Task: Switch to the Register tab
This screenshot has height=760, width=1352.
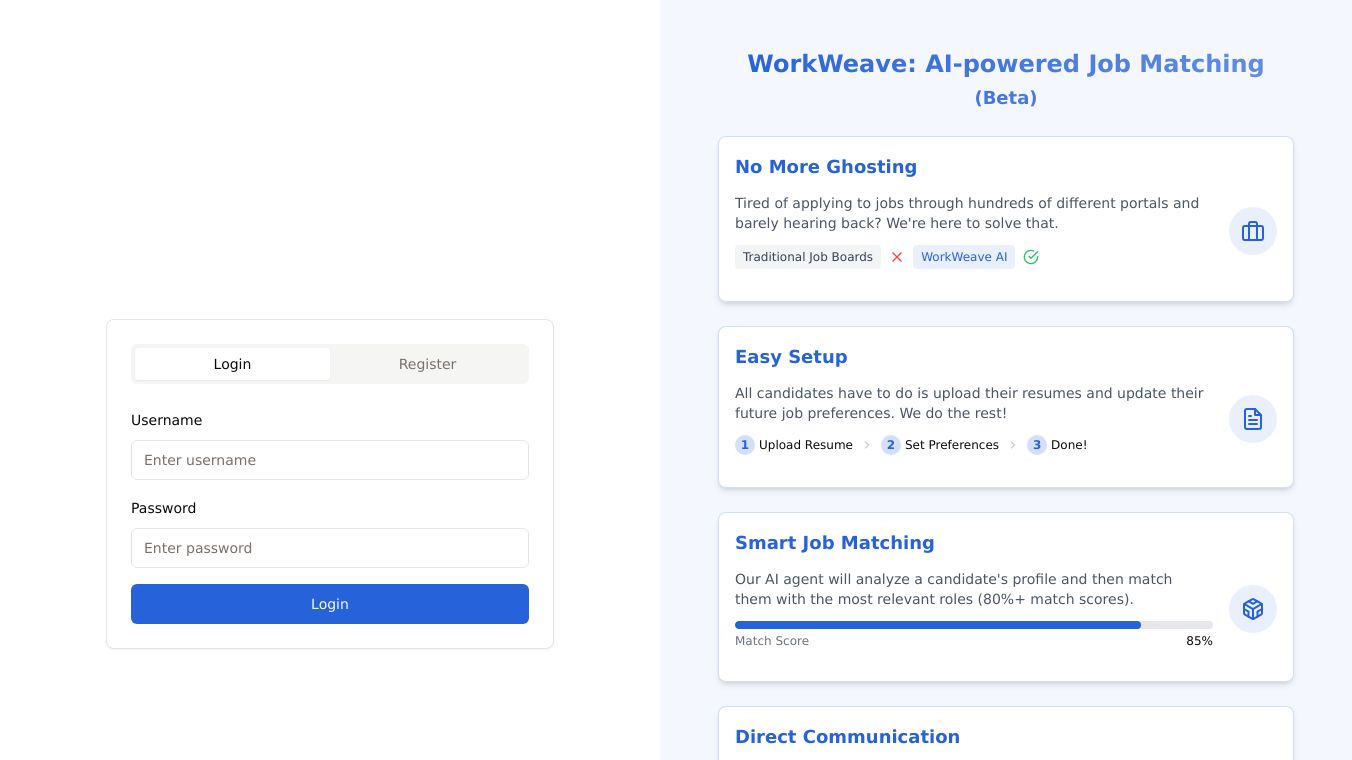Action: pos(427,364)
